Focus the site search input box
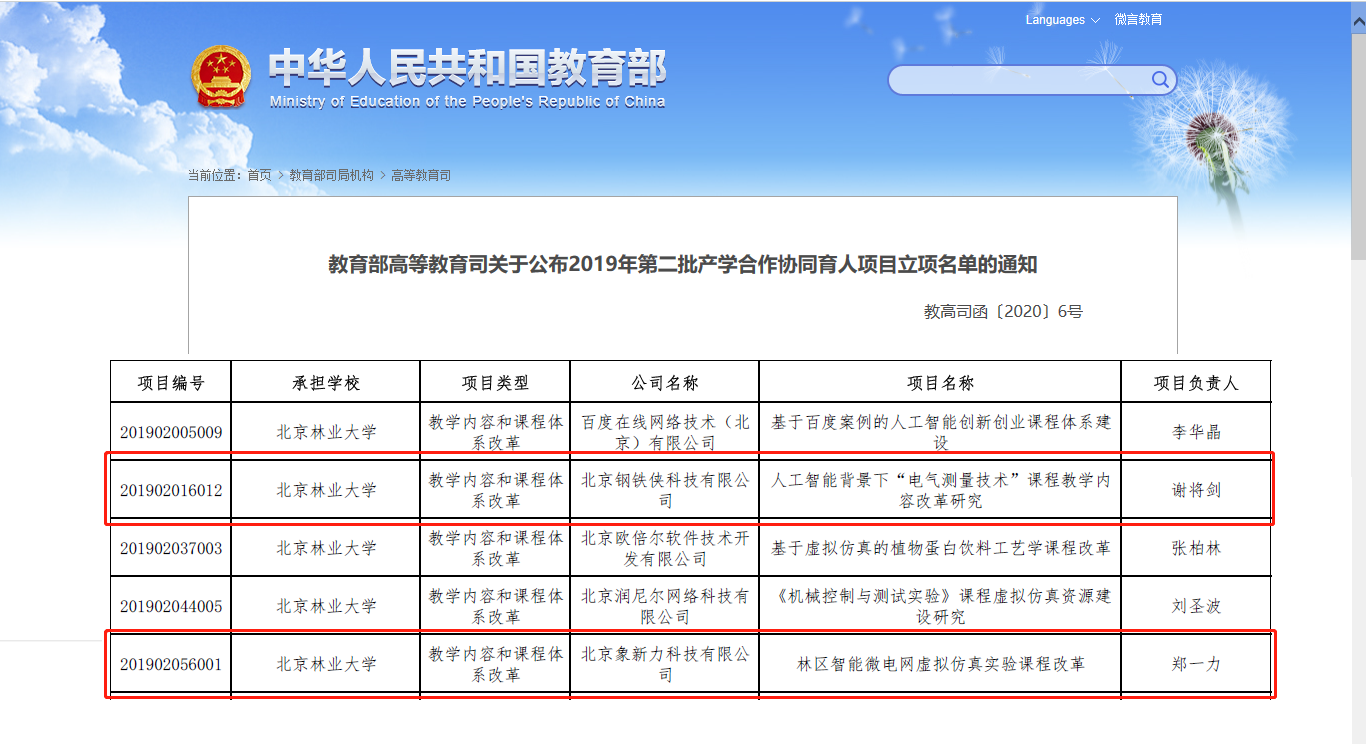The width and height of the screenshot is (1366, 744). pyautogui.click(x=1018, y=80)
